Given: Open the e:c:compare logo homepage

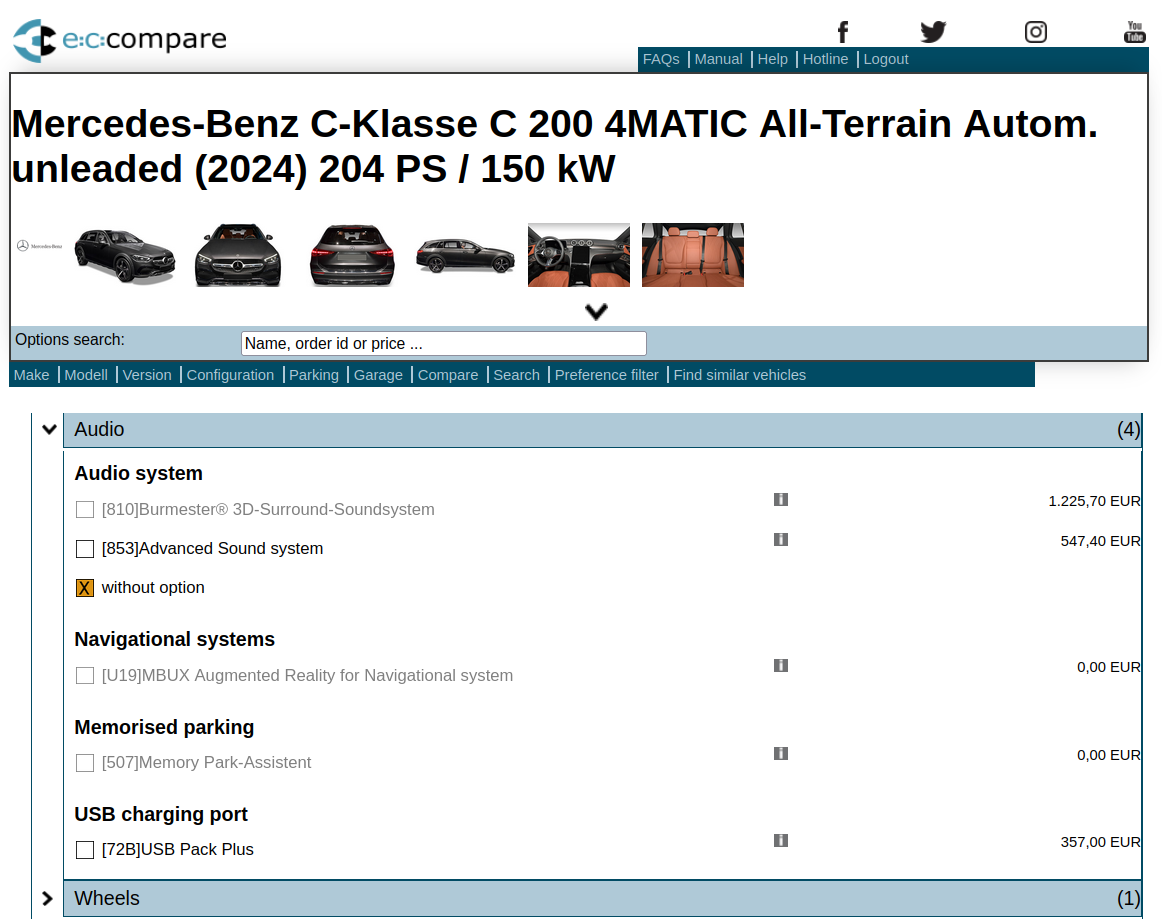Looking at the screenshot, I should 120,40.
